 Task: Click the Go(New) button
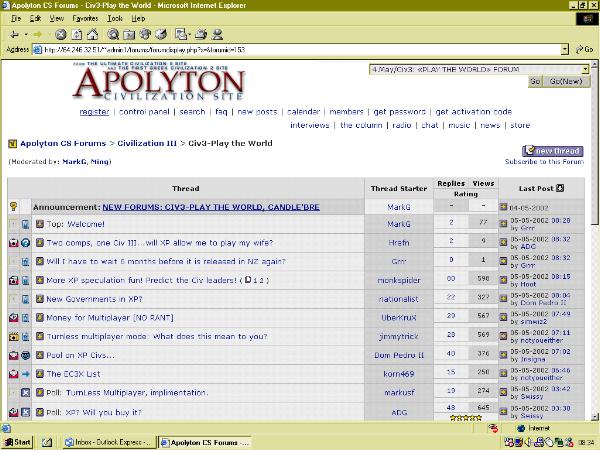click(x=566, y=82)
